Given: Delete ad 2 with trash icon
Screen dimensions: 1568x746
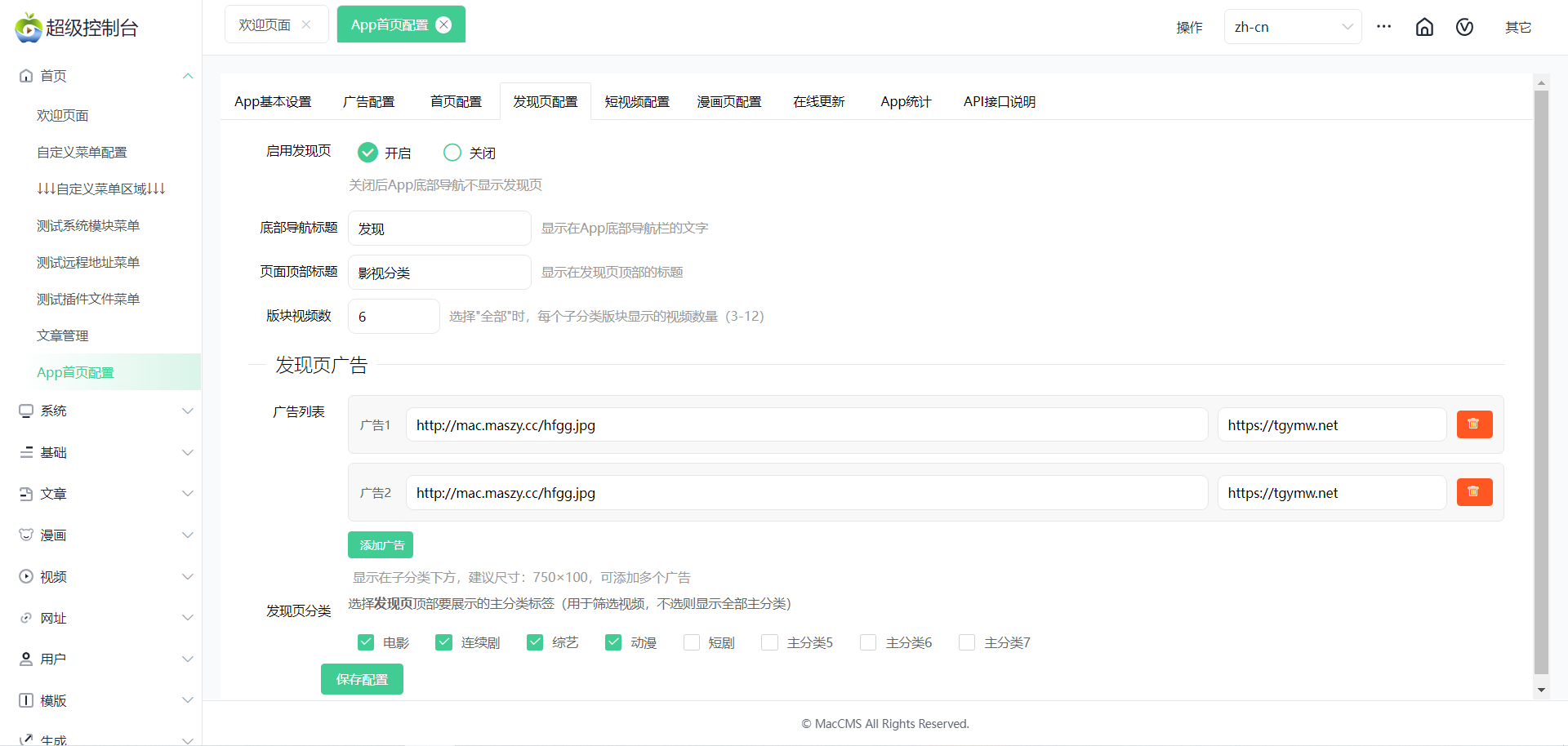Looking at the screenshot, I should point(1474,492).
